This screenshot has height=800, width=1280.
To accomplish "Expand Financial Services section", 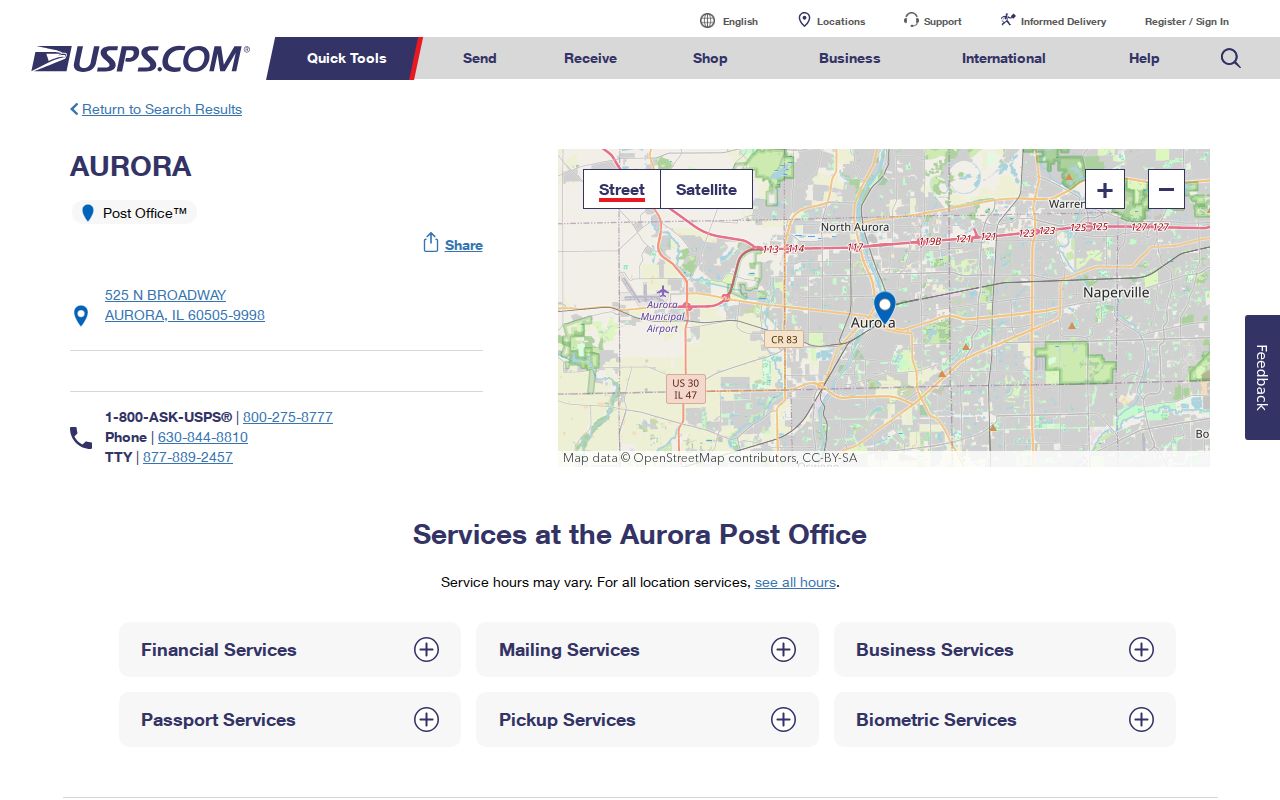I will [x=290, y=650].
